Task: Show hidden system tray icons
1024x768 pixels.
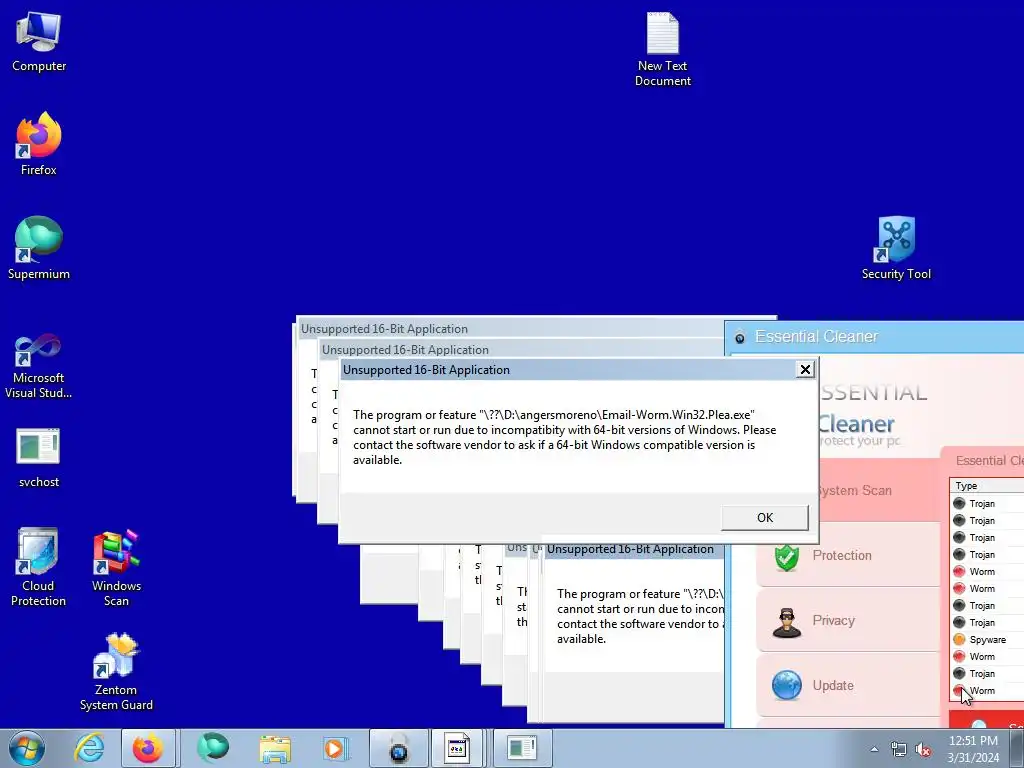Action: (x=874, y=749)
